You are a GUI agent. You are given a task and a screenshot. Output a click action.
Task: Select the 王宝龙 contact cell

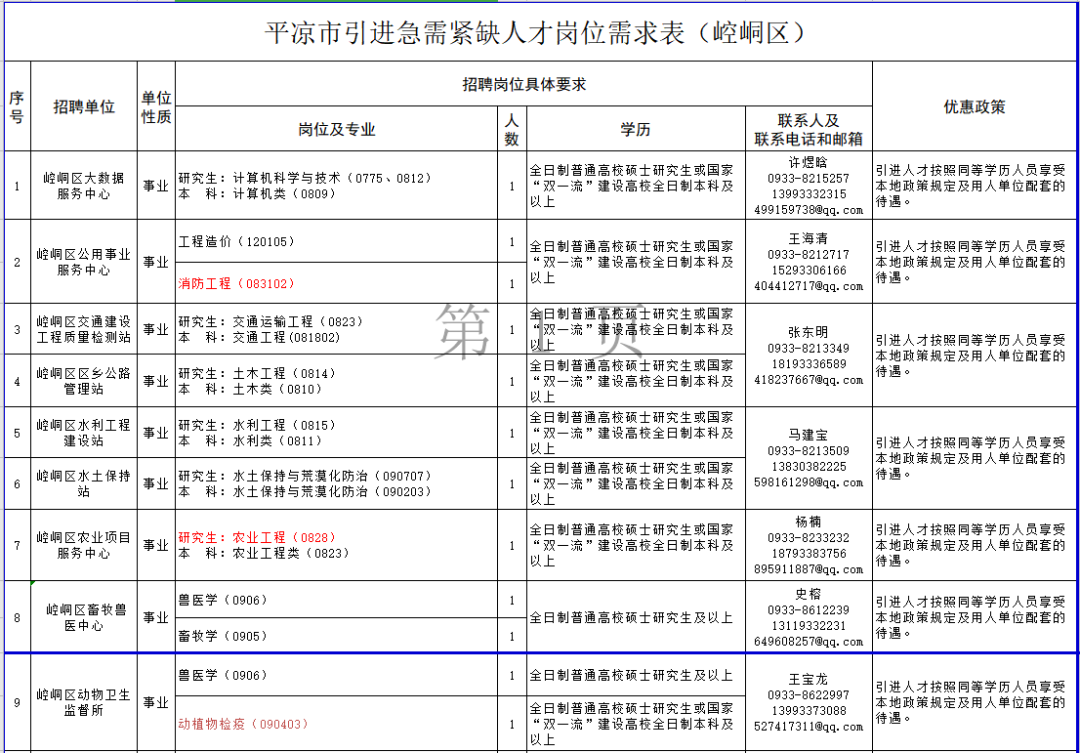(x=809, y=702)
